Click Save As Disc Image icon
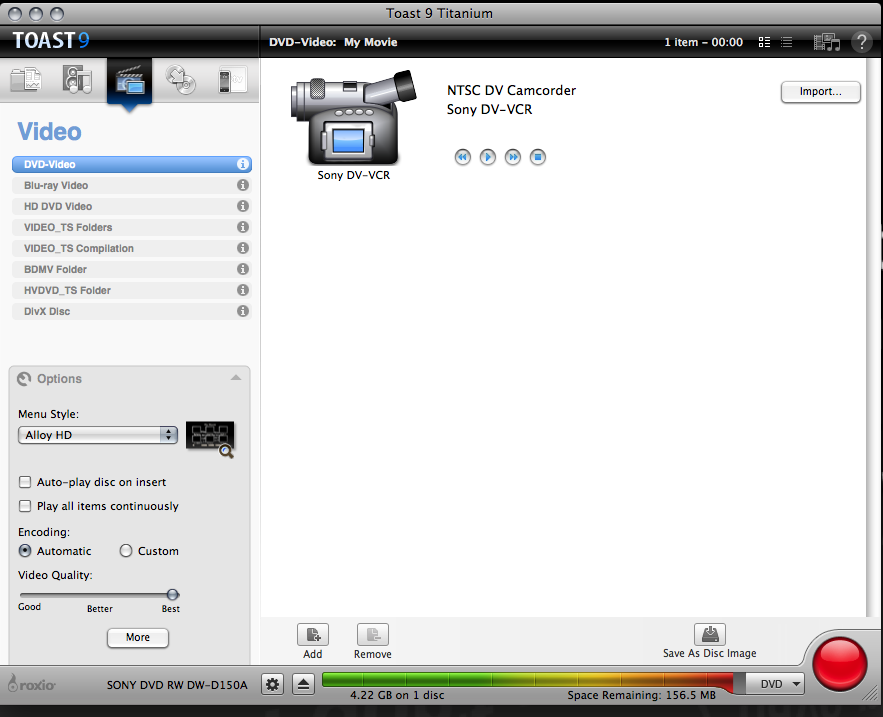The image size is (883, 717). pos(710,634)
